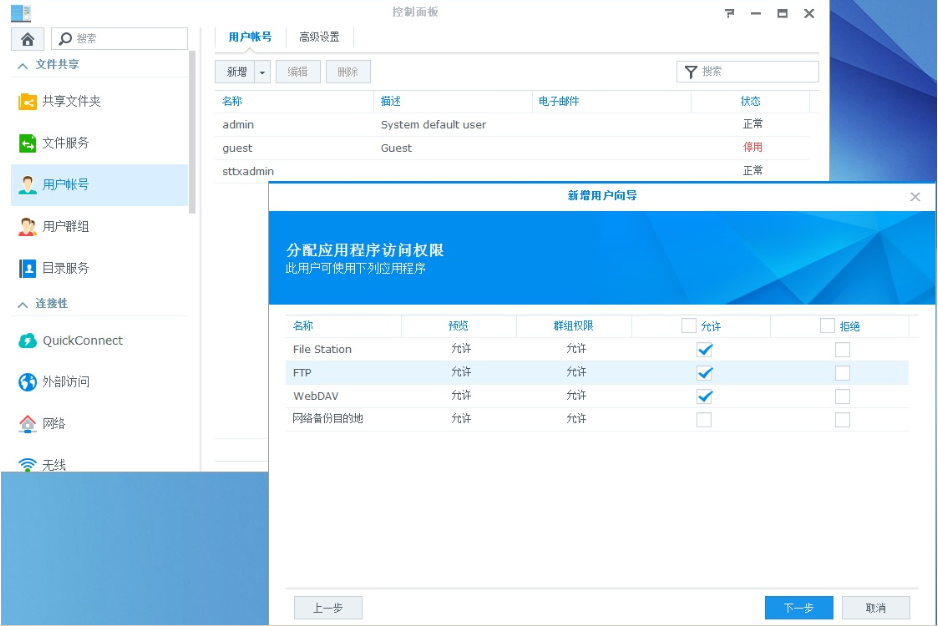Viewport: 938px width, 626px height.
Task: Open 文件服务 file services icon
Action: [28, 143]
